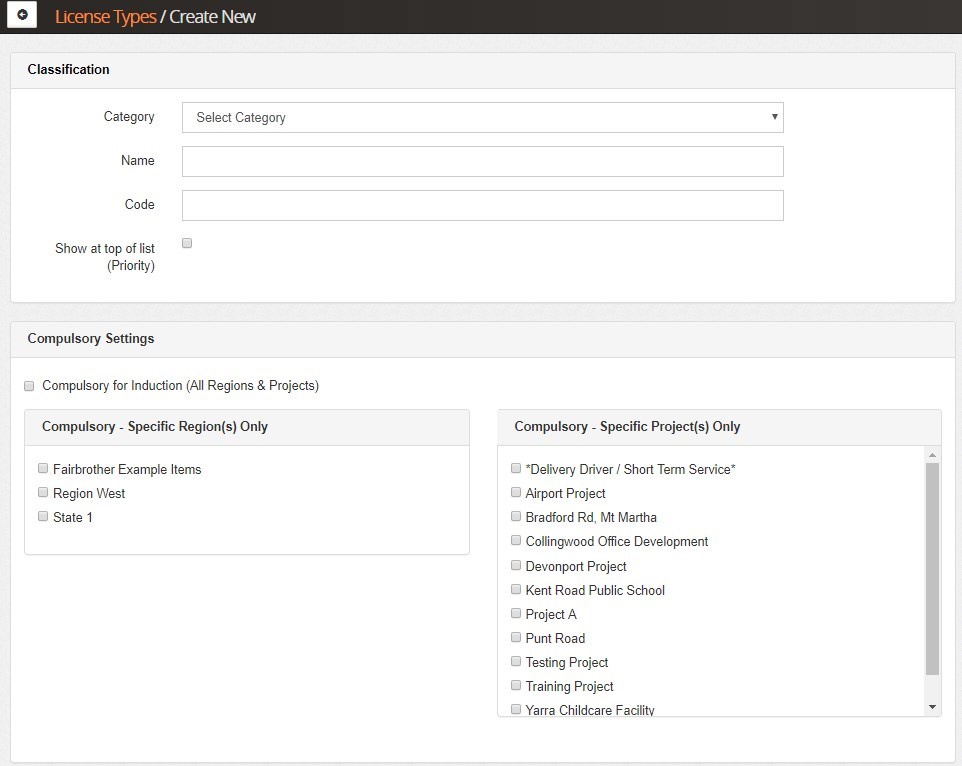Click into the Name text field
The width and height of the screenshot is (962, 766).
[482, 161]
